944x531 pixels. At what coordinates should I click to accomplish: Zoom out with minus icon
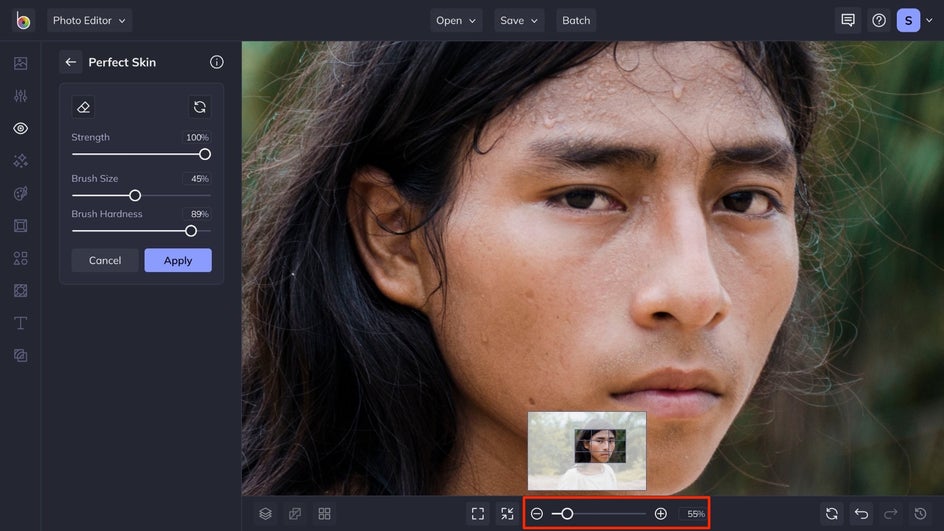pyautogui.click(x=537, y=514)
